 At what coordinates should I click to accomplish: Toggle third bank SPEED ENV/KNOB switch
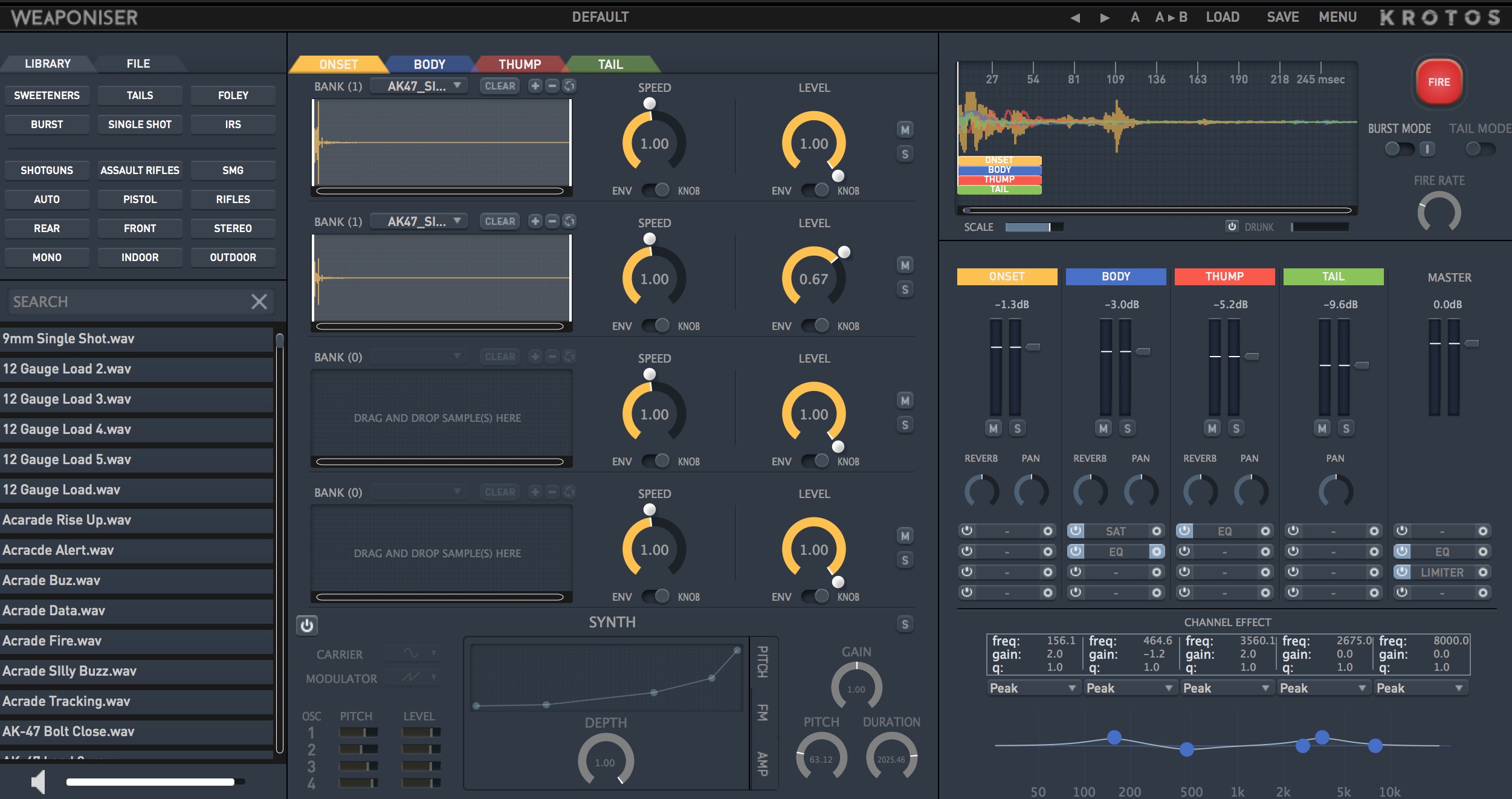pos(656,461)
